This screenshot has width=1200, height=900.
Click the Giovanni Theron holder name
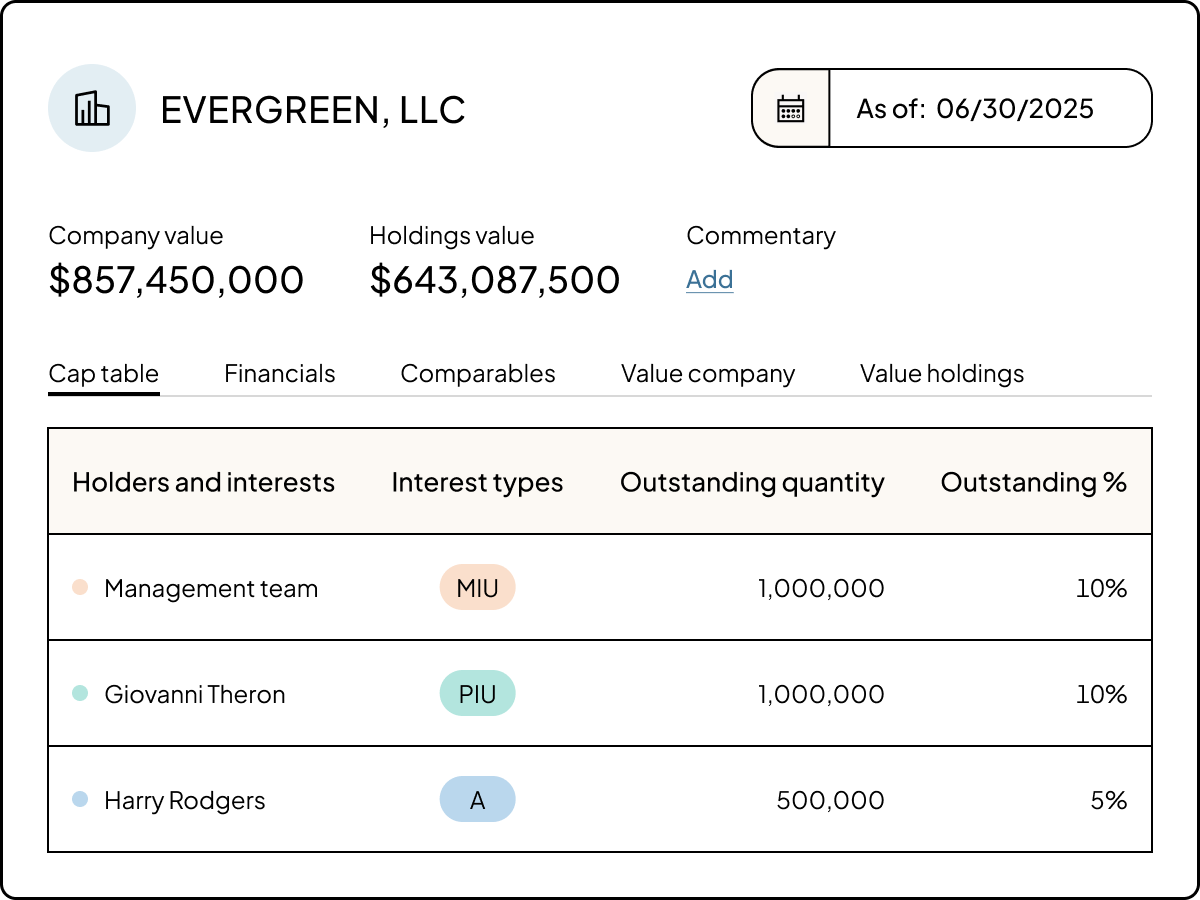[x=196, y=693]
